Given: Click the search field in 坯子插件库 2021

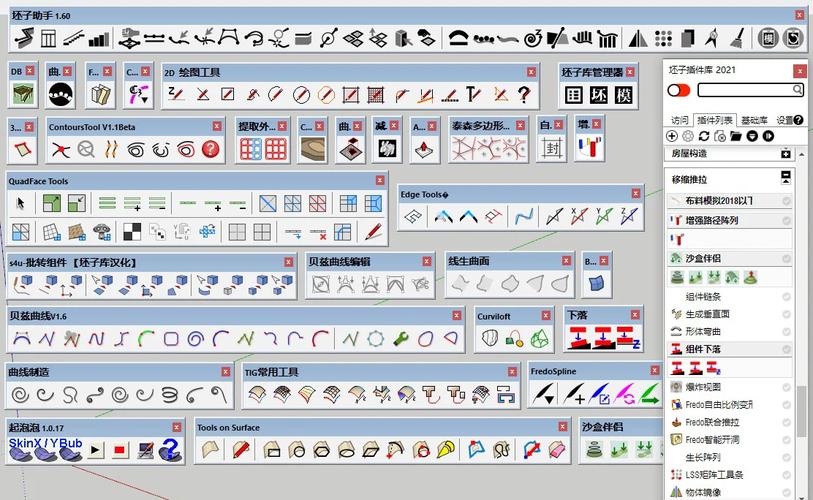Looking at the screenshot, I should (750, 90).
